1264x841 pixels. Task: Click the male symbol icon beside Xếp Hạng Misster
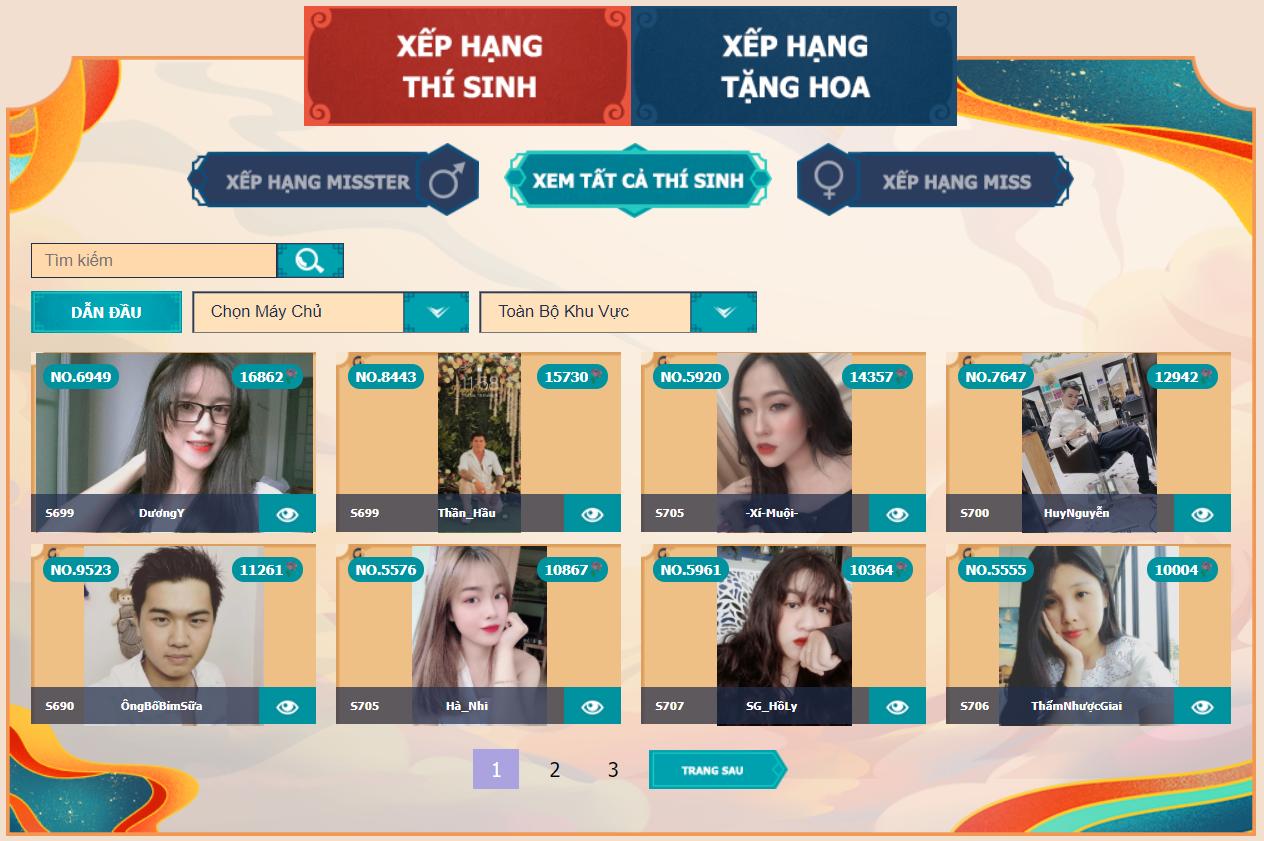(x=447, y=180)
